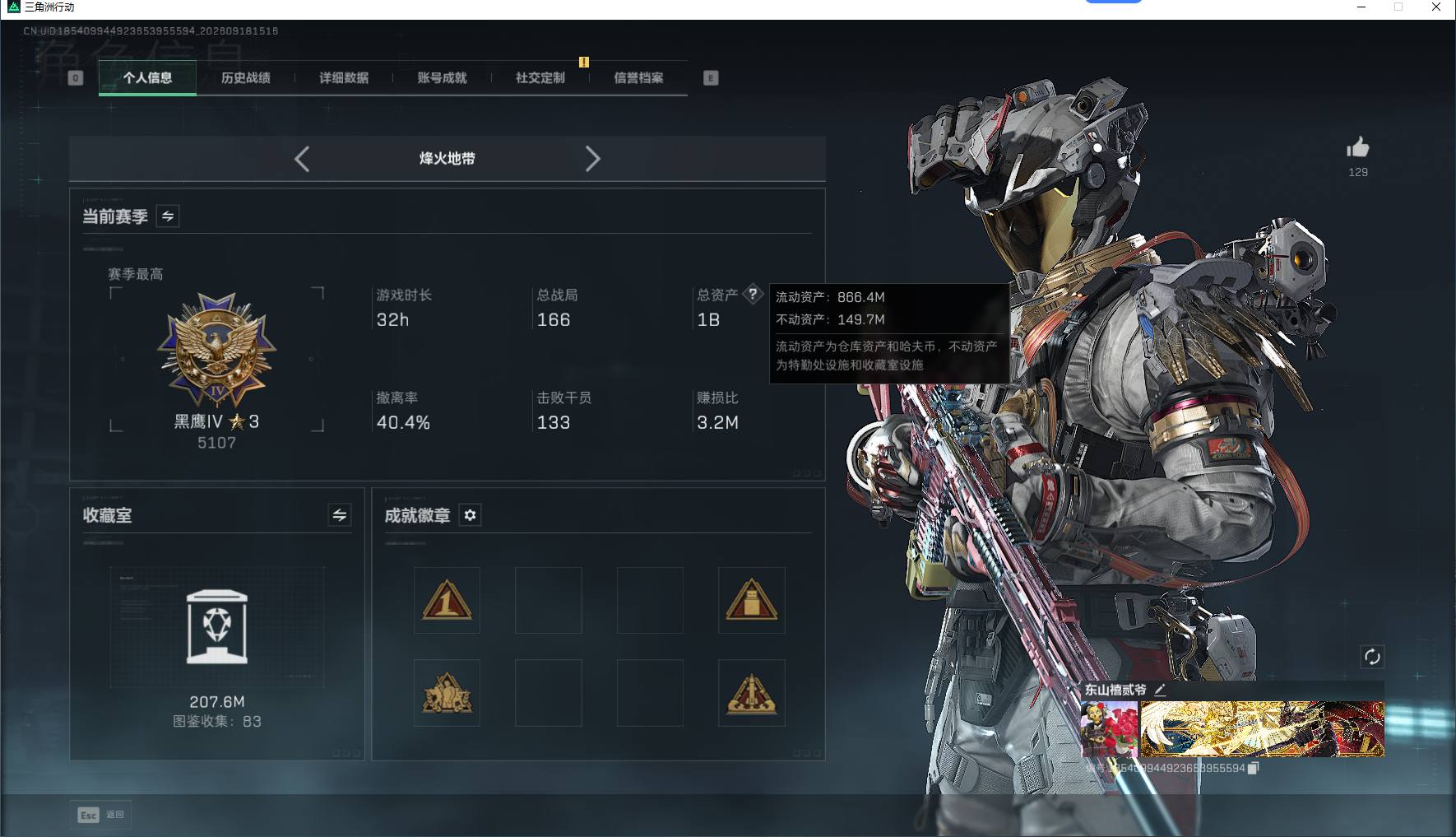1456x837 pixels.
Task: Click the 总资产 question mark help icon
Action: coord(753,295)
